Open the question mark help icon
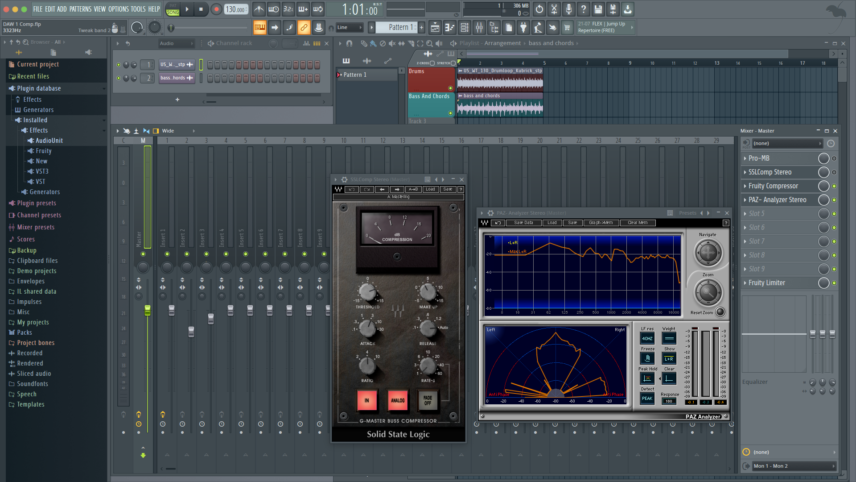The height and width of the screenshot is (482, 856). click(x=584, y=9)
